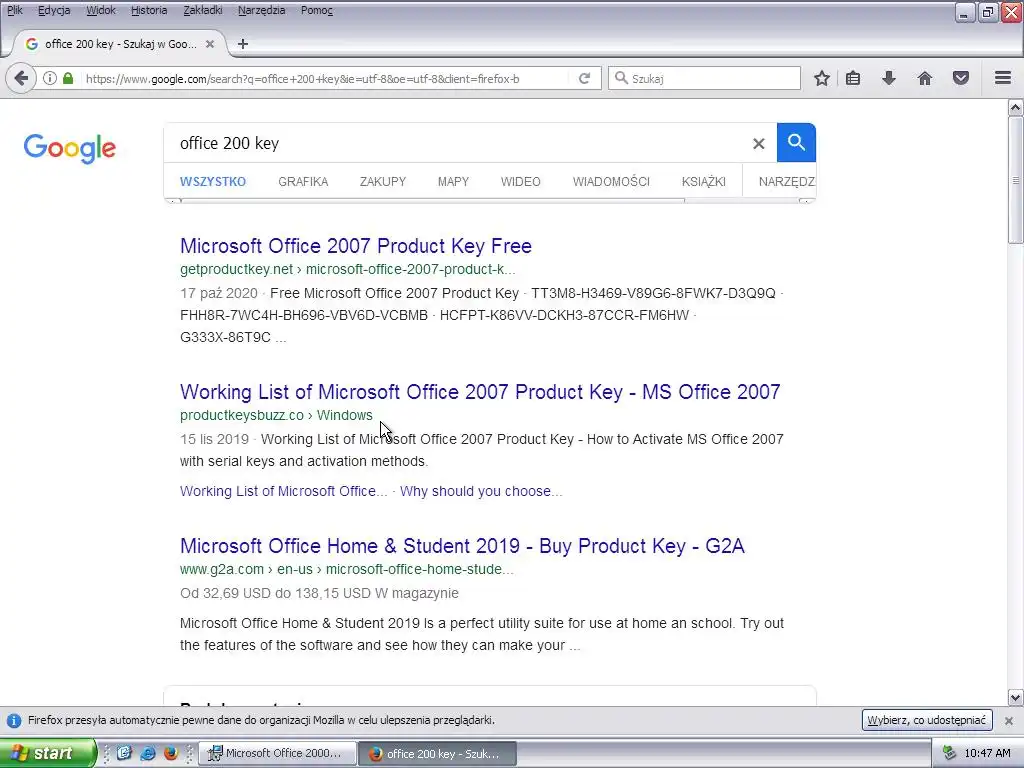The height and width of the screenshot is (768, 1024).
Task: Click the 'Szukaj' browser search box
Action: (704, 78)
